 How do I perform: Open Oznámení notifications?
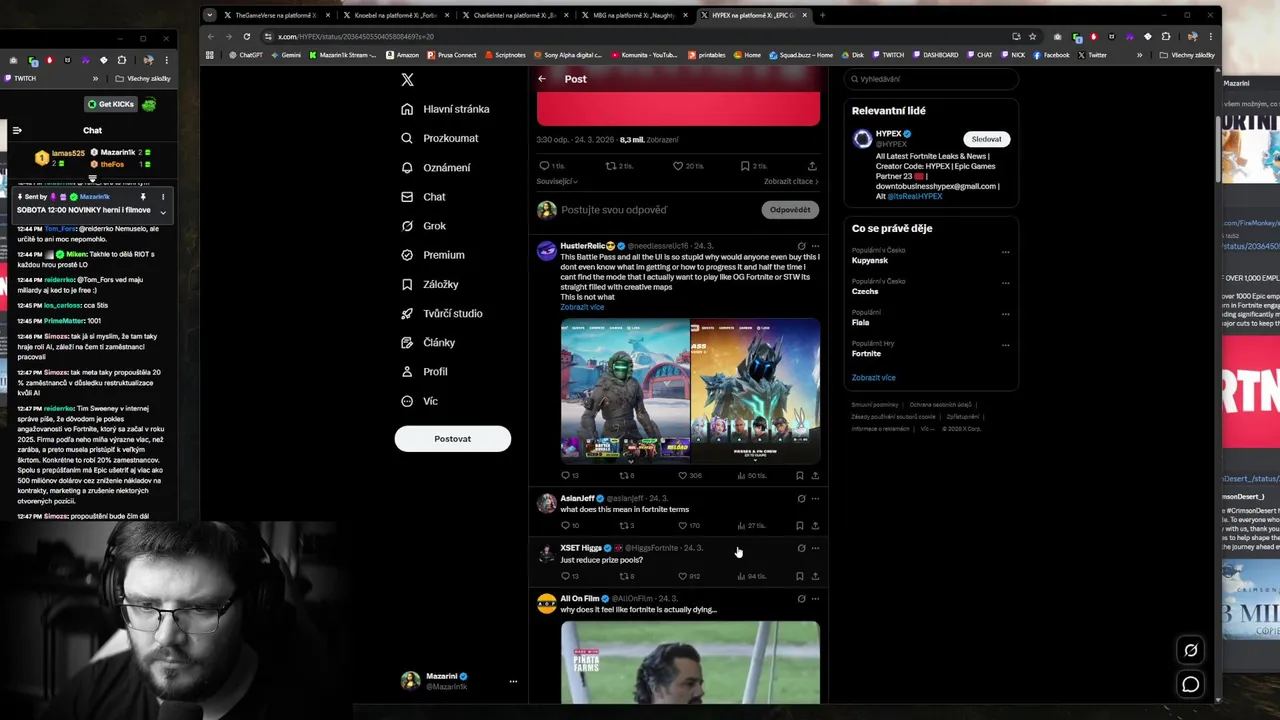[x=435, y=167]
